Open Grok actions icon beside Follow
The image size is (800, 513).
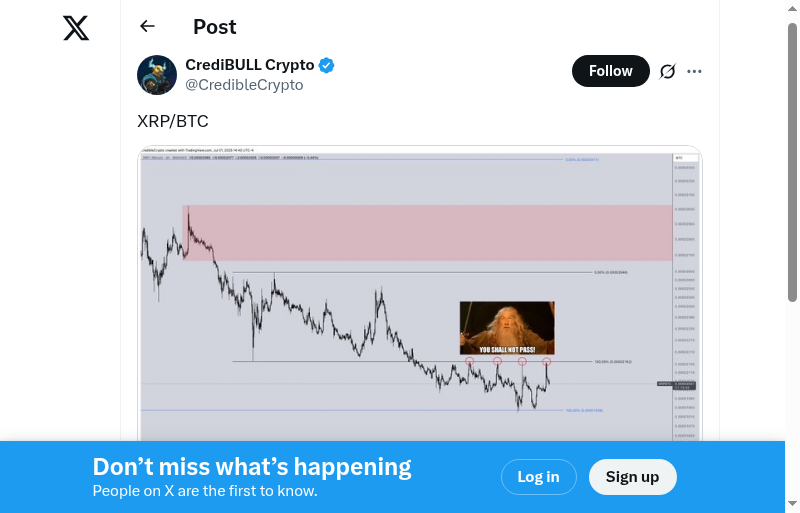pyautogui.click(x=667, y=71)
